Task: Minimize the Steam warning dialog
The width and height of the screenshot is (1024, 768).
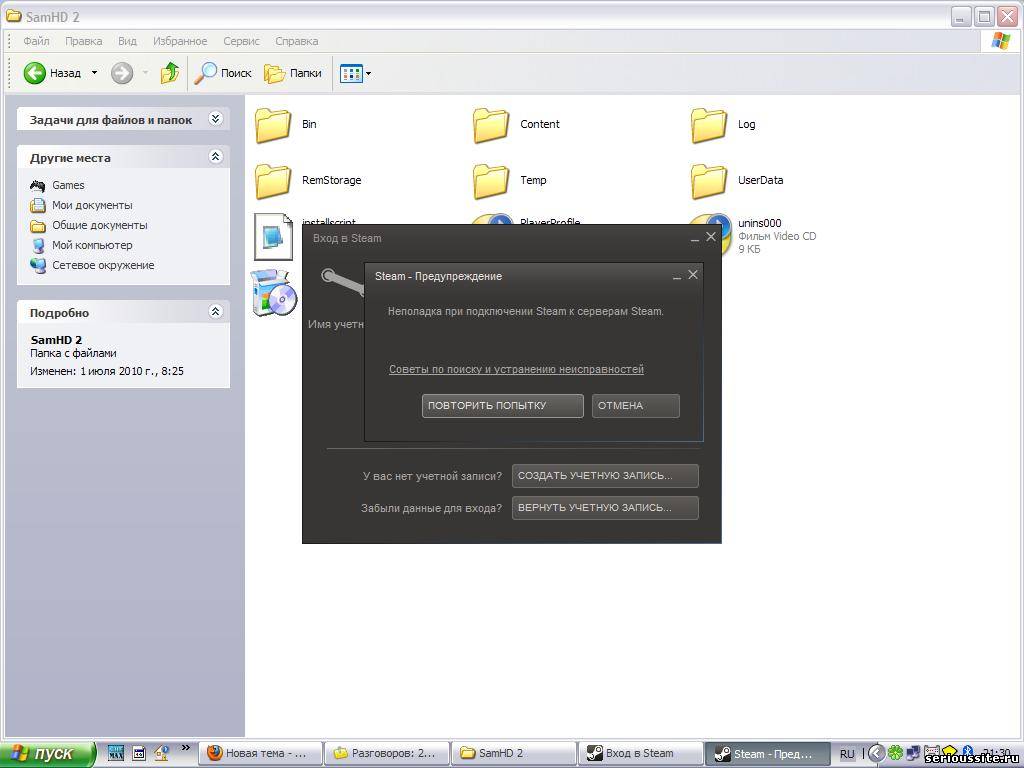Action: (x=677, y=276)
